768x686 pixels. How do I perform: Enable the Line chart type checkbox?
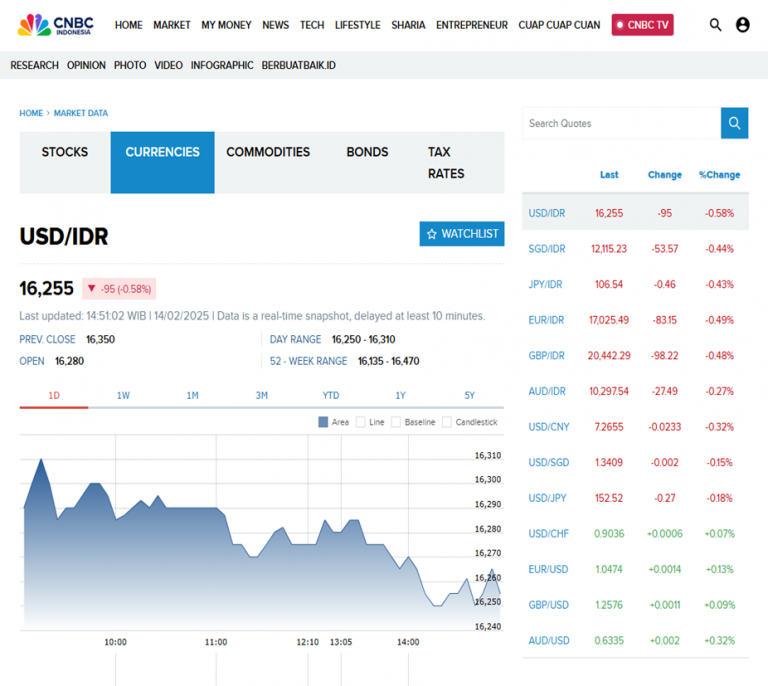(x=361, y=422)
